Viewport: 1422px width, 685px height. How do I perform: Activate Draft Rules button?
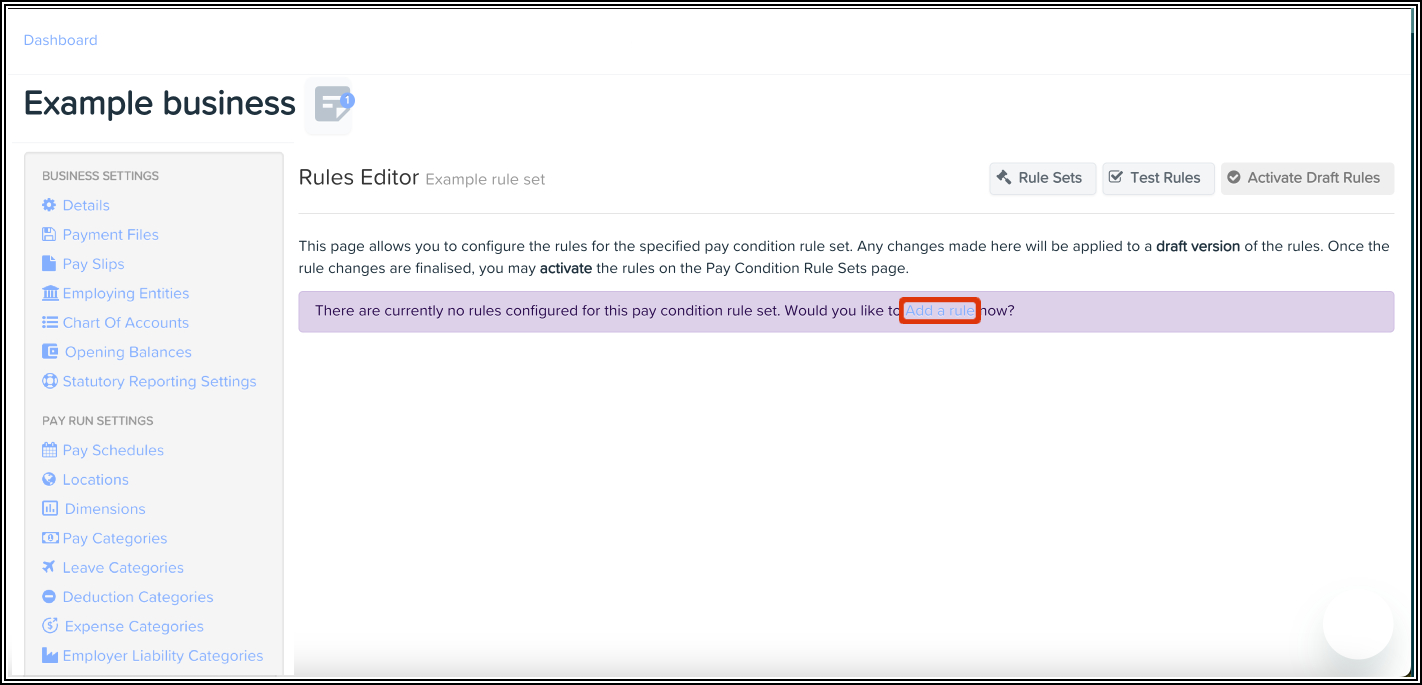coord(1306,178)
